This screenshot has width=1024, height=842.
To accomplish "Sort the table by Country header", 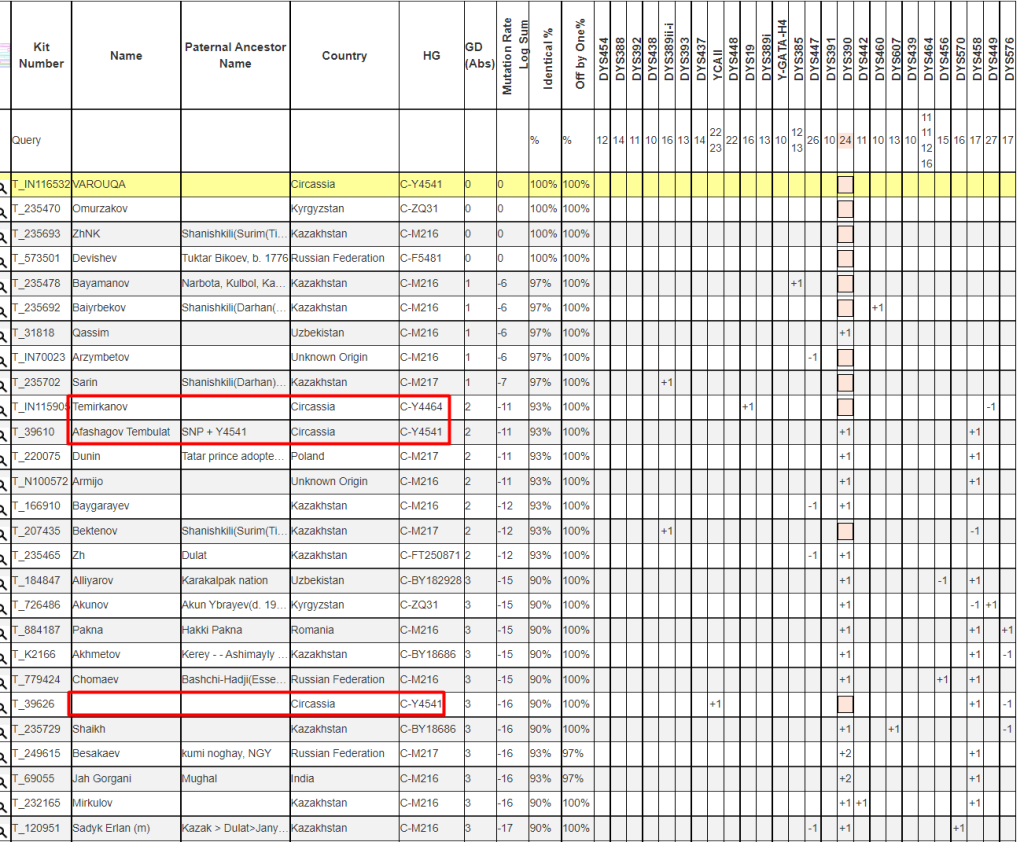I will point(344,56).
